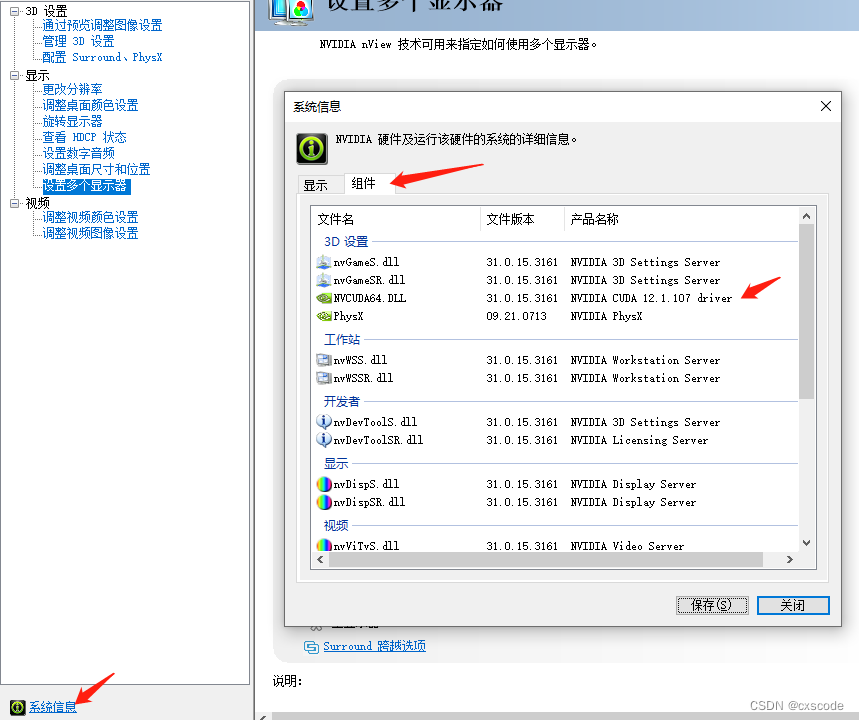Open 配置 Surround、PhysX
859x720 pixels.
coord(102,57)
